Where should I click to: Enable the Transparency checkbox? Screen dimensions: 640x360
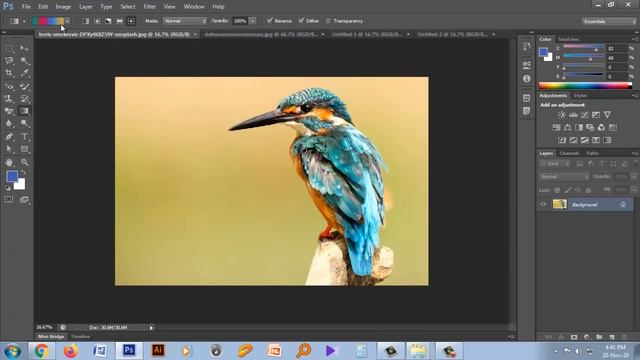pyautogui.click(x=328, y=21)
